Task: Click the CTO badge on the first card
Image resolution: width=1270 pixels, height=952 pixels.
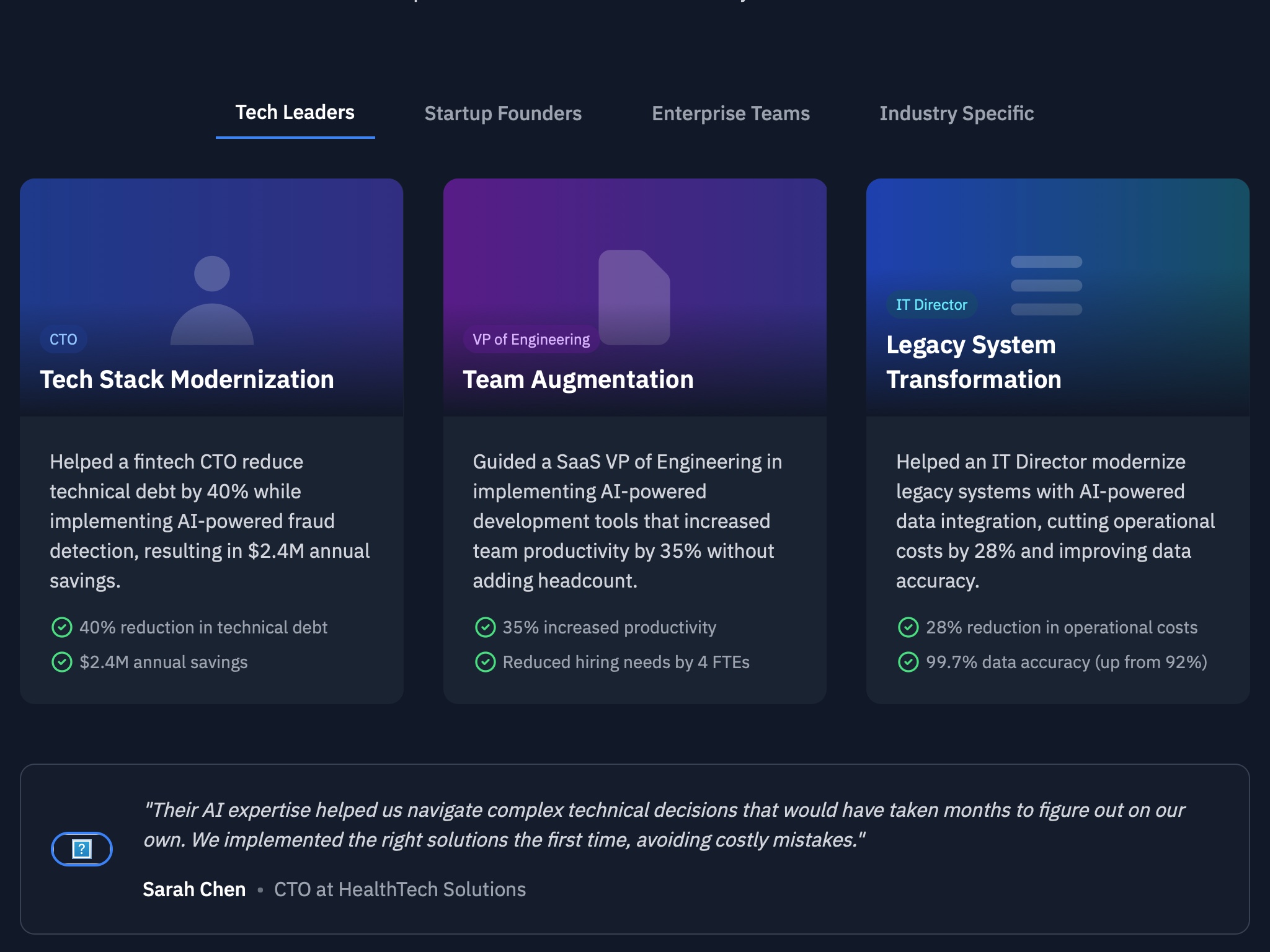Action: pos(63,339)
